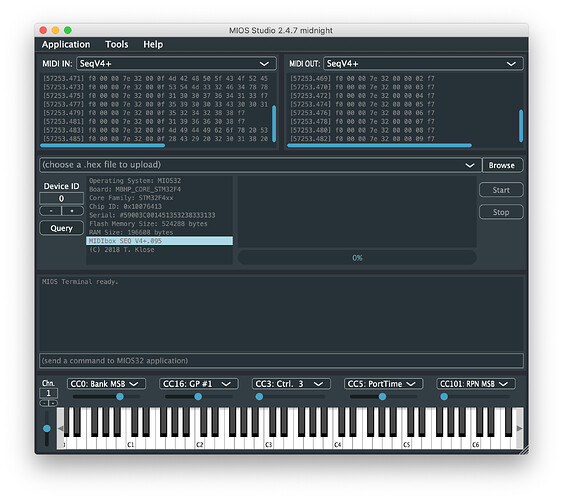Open the CC0: Bank MSB dropdown

tap(106, 384)
